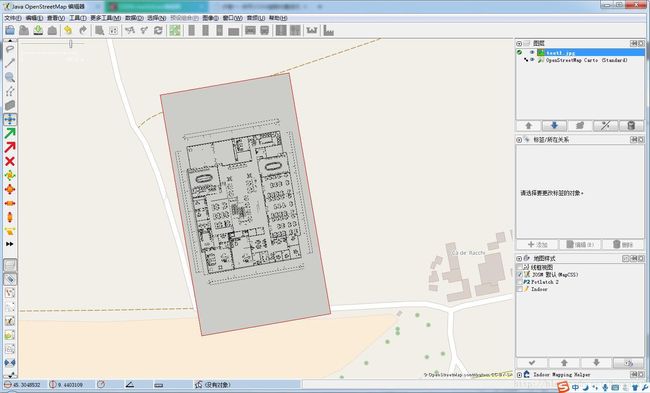Screen dimensions: 650x393
Task: Choose the magnifier zoom tool in left toolbar
Action: tap(10, 77)
